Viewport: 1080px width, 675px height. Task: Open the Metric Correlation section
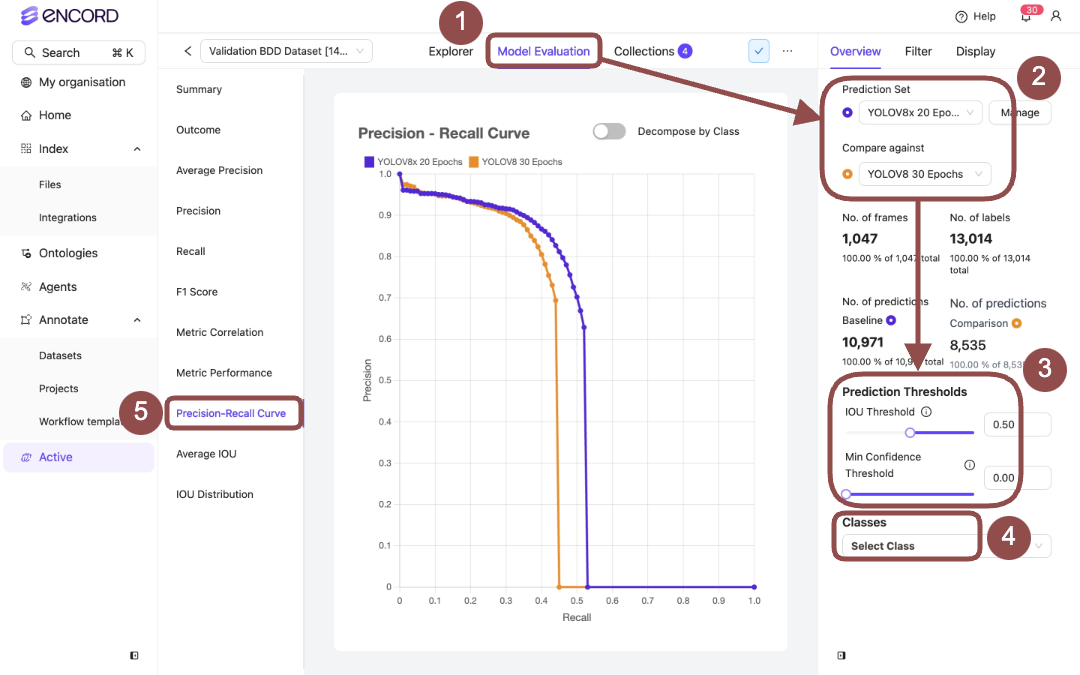point(220,332)
